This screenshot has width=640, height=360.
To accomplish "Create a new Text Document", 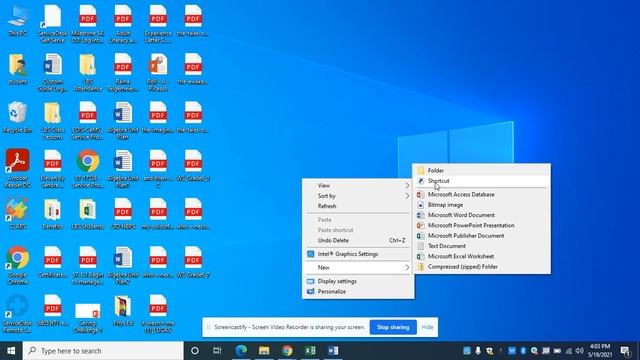I will (481, 246).
